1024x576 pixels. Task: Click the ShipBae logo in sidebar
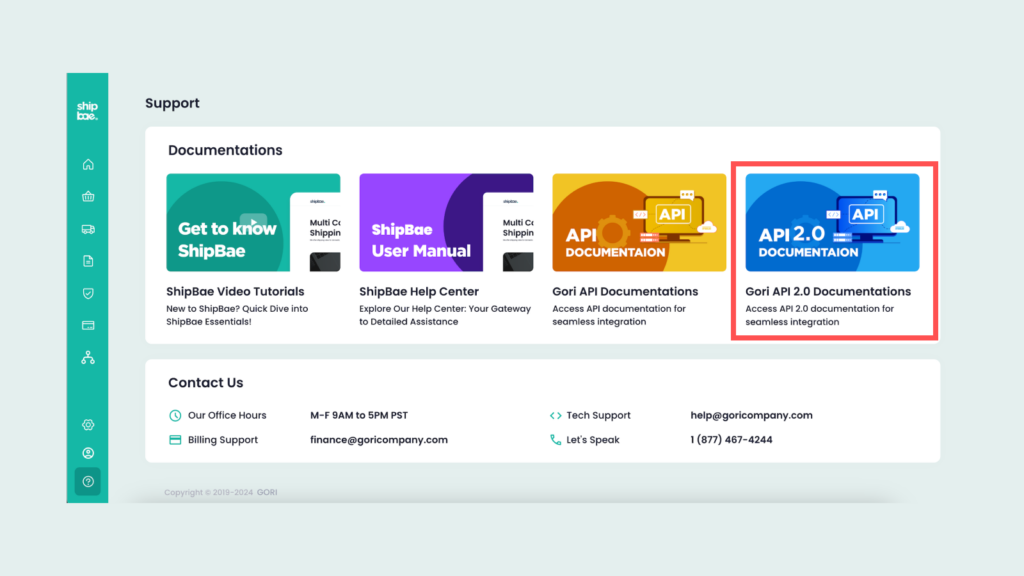[88, 111]
